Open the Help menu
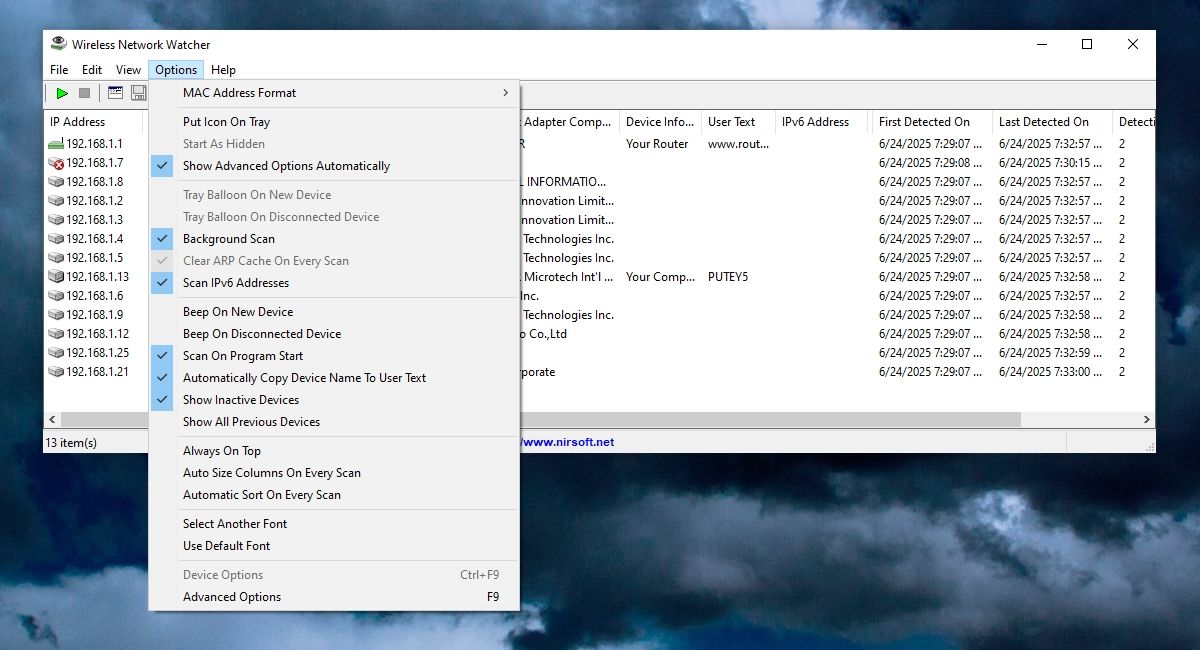This screenshot has width=1200, height=650. coord(224,70)
